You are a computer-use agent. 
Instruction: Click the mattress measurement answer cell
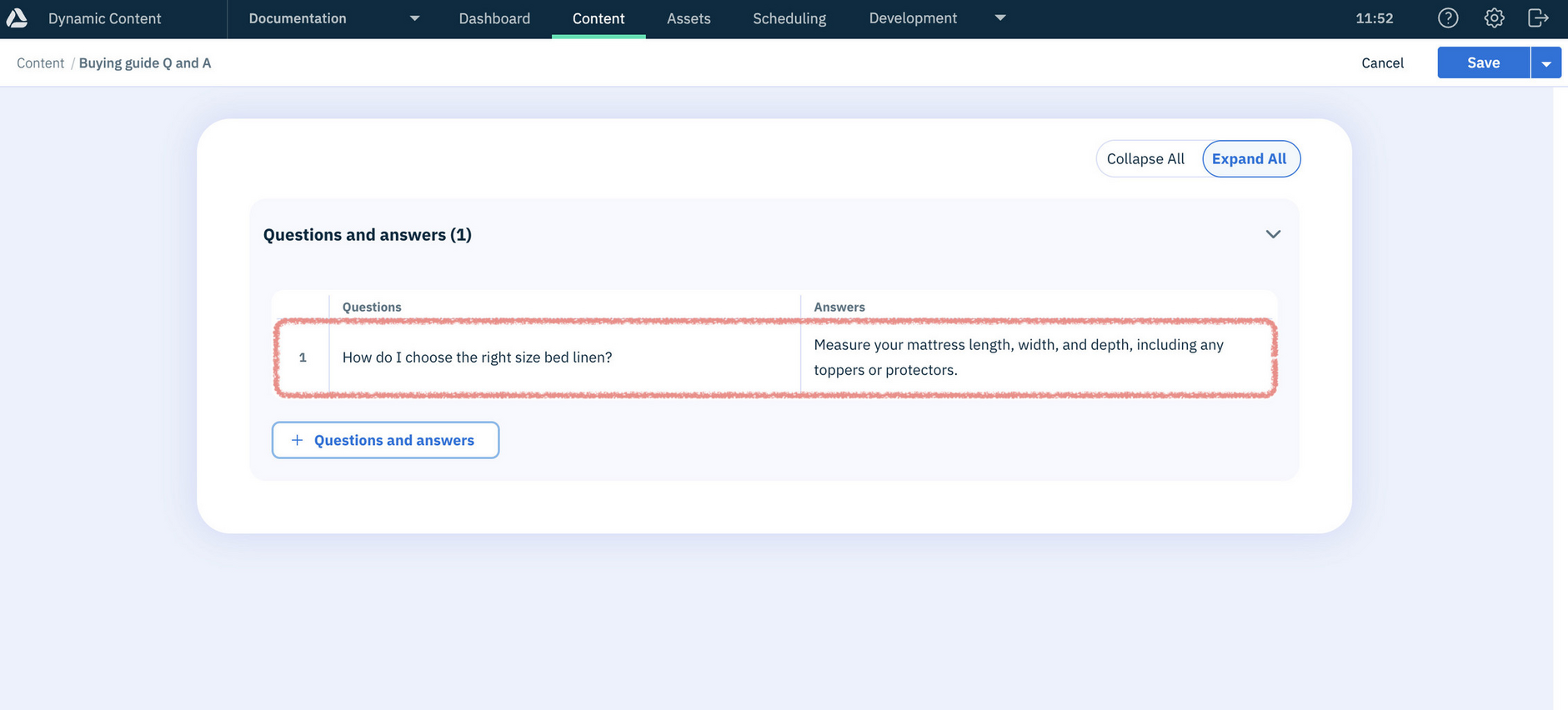point(1019,357)
